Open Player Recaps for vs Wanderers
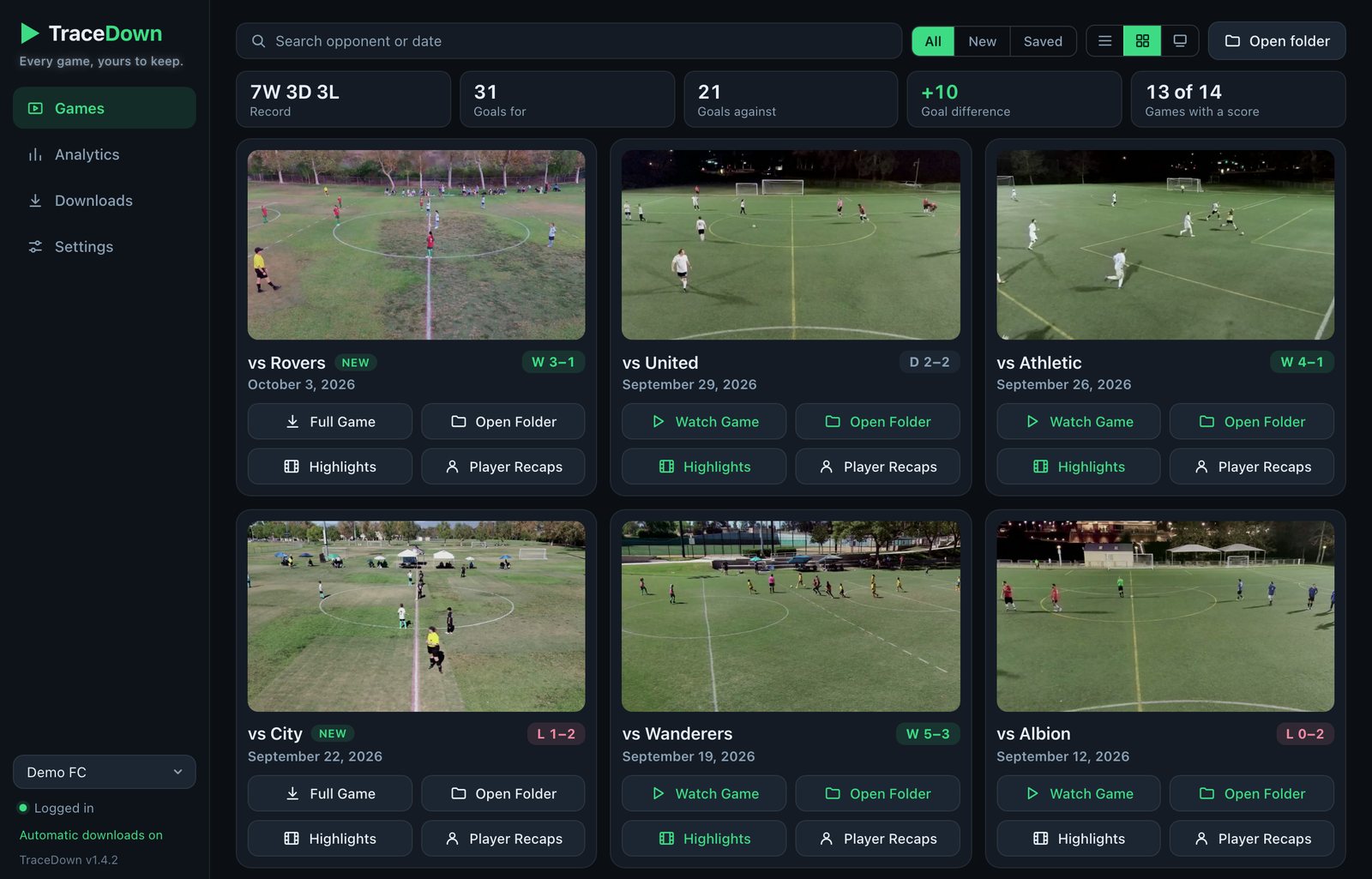 point(877,839)
